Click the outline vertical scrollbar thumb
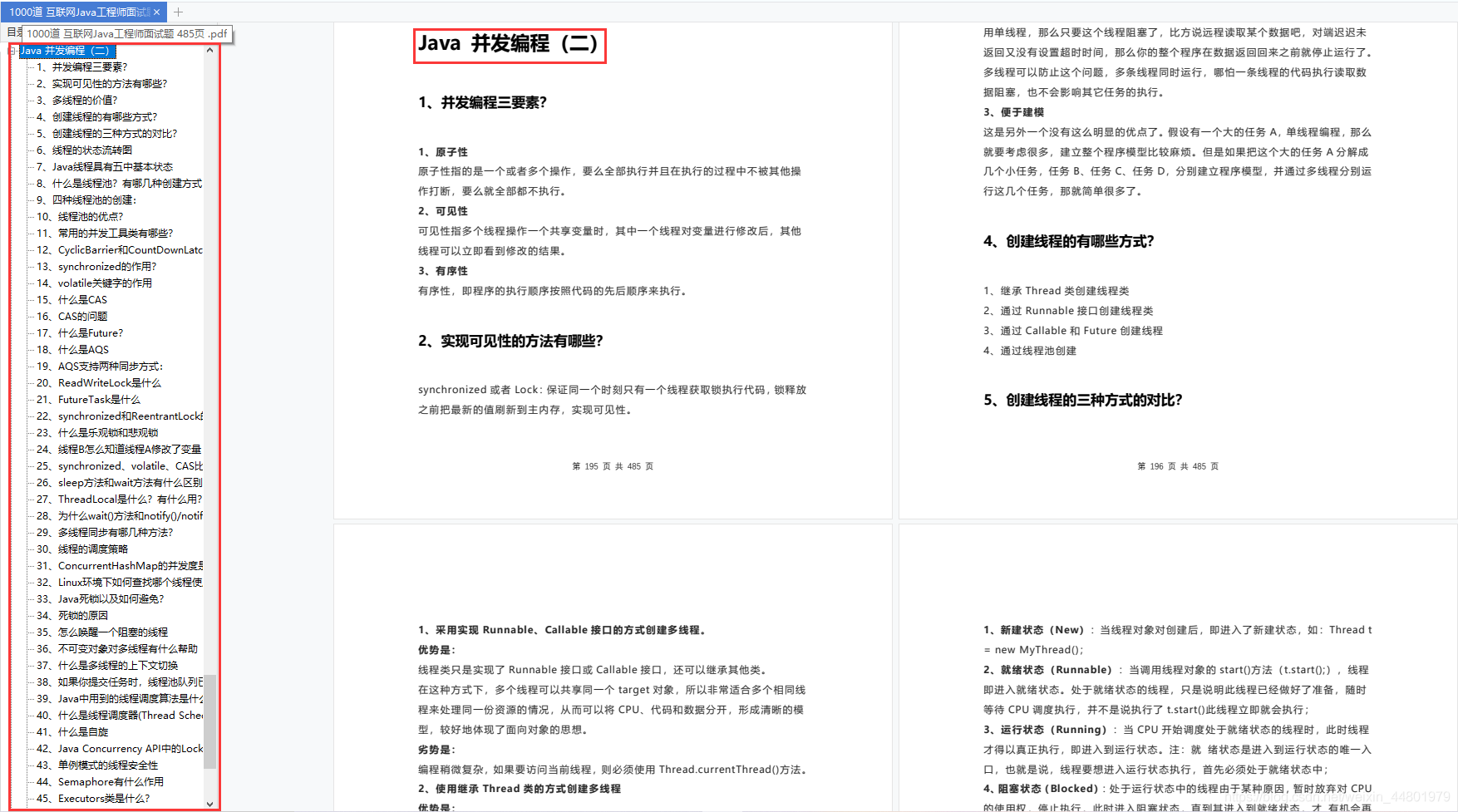 [x=209, y=721]
